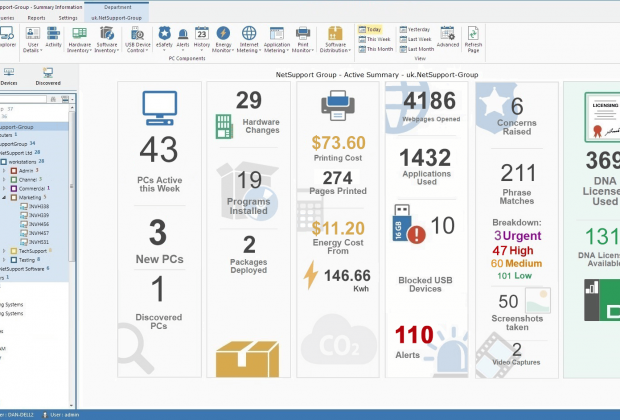Viewport: 620px width, 420px height.
Task: Switch to the Reports tab
Action: point(36,18)
